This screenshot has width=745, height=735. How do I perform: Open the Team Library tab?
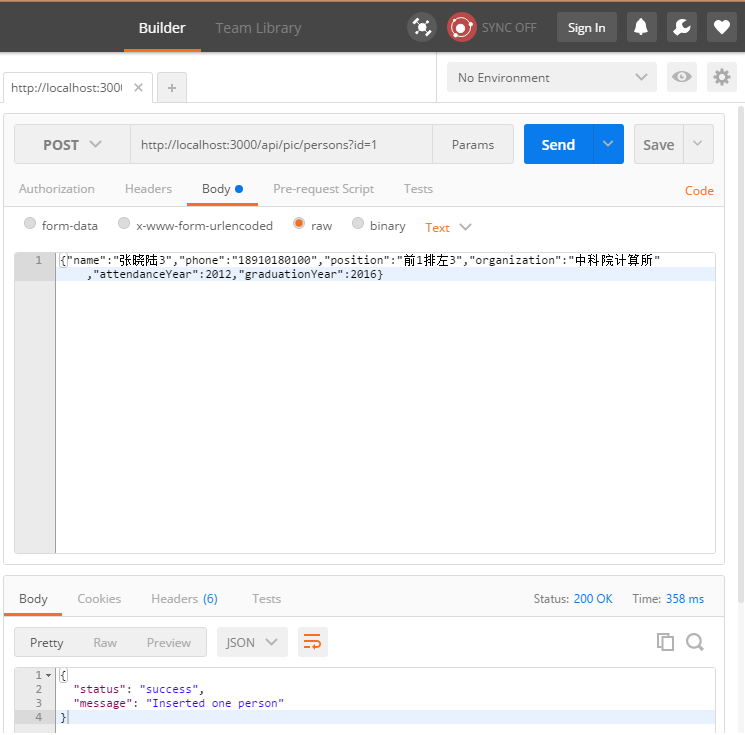[x=258, y=27]
